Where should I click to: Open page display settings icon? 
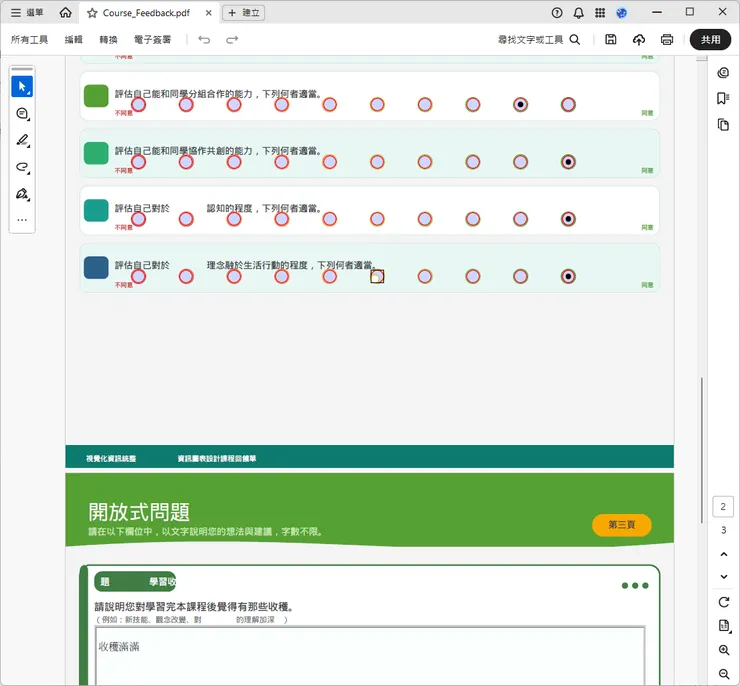click(x=723, y=626)
